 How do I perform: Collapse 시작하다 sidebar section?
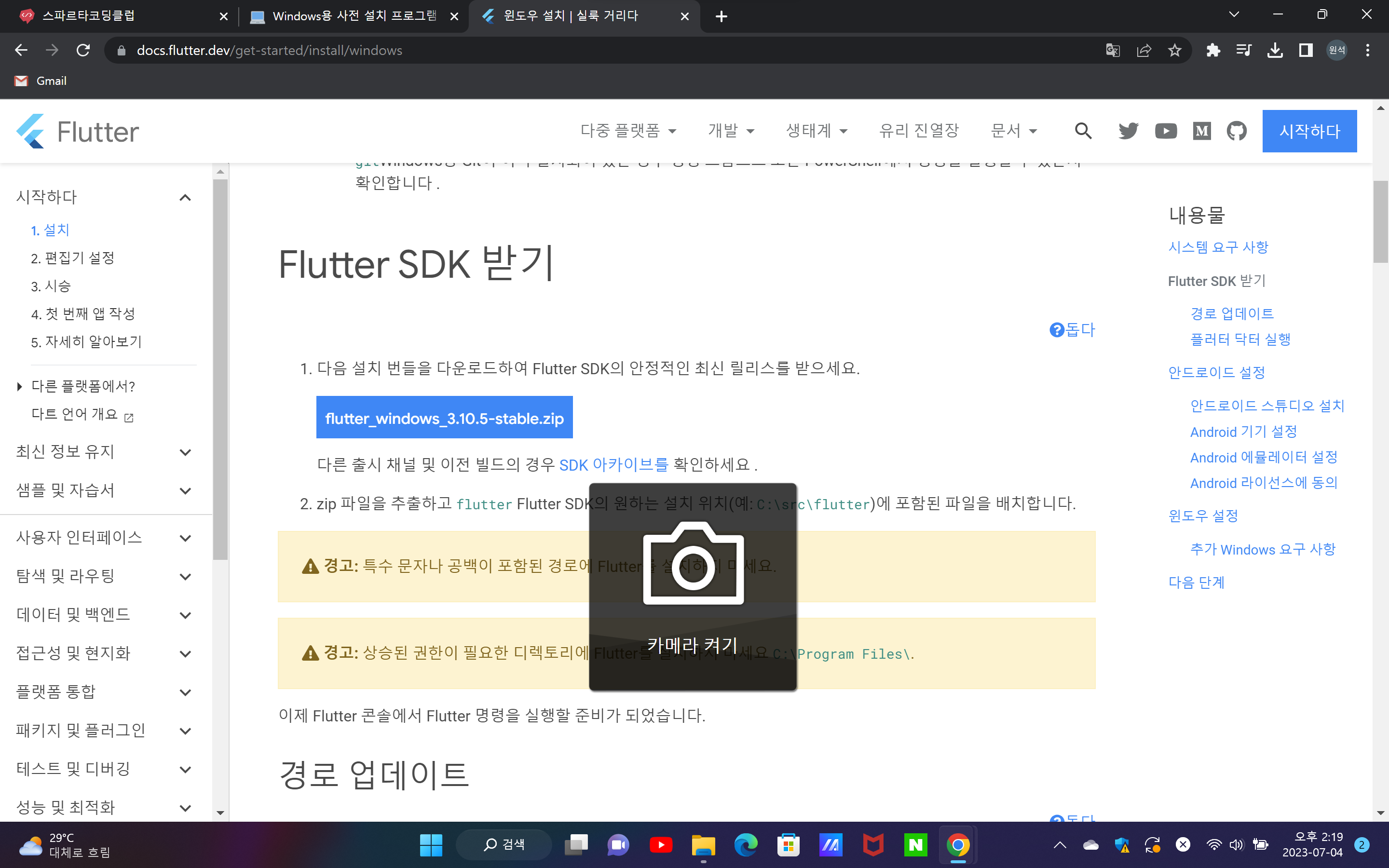pos(185,198)
